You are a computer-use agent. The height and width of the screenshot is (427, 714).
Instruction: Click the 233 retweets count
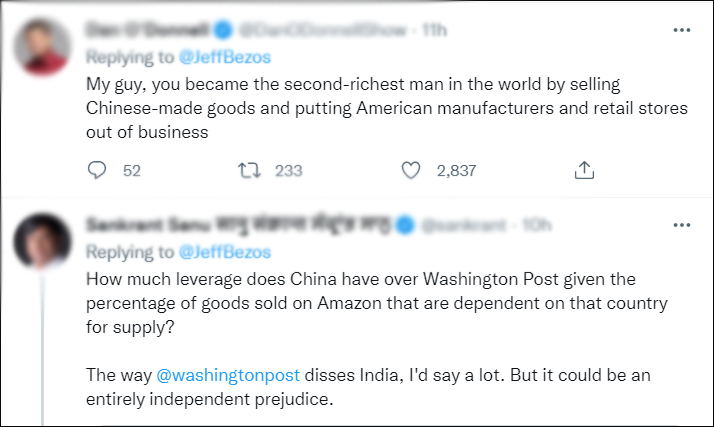pyautogui.click(x=288, y=171)
